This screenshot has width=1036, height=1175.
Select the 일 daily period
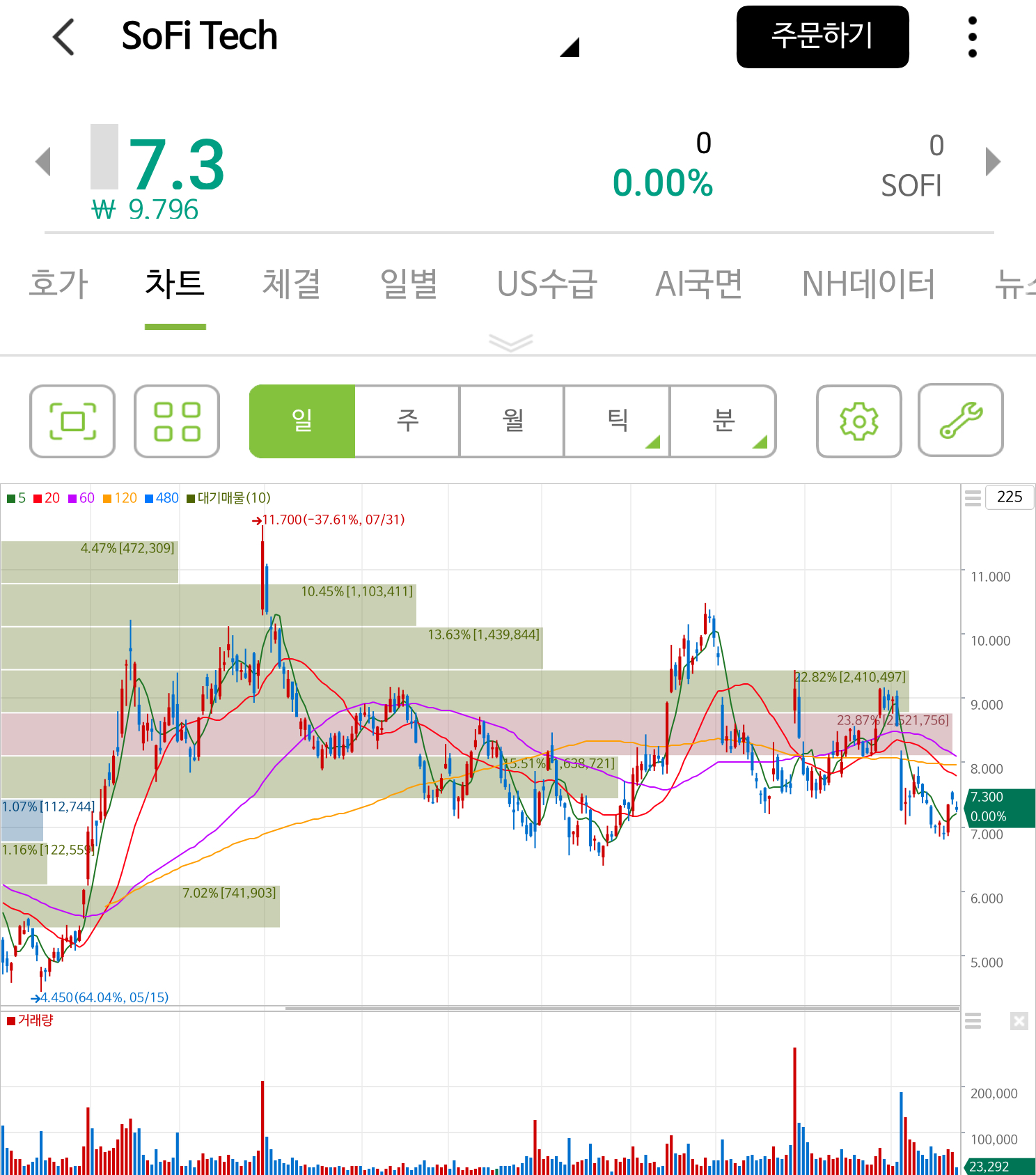coord(302,421)
